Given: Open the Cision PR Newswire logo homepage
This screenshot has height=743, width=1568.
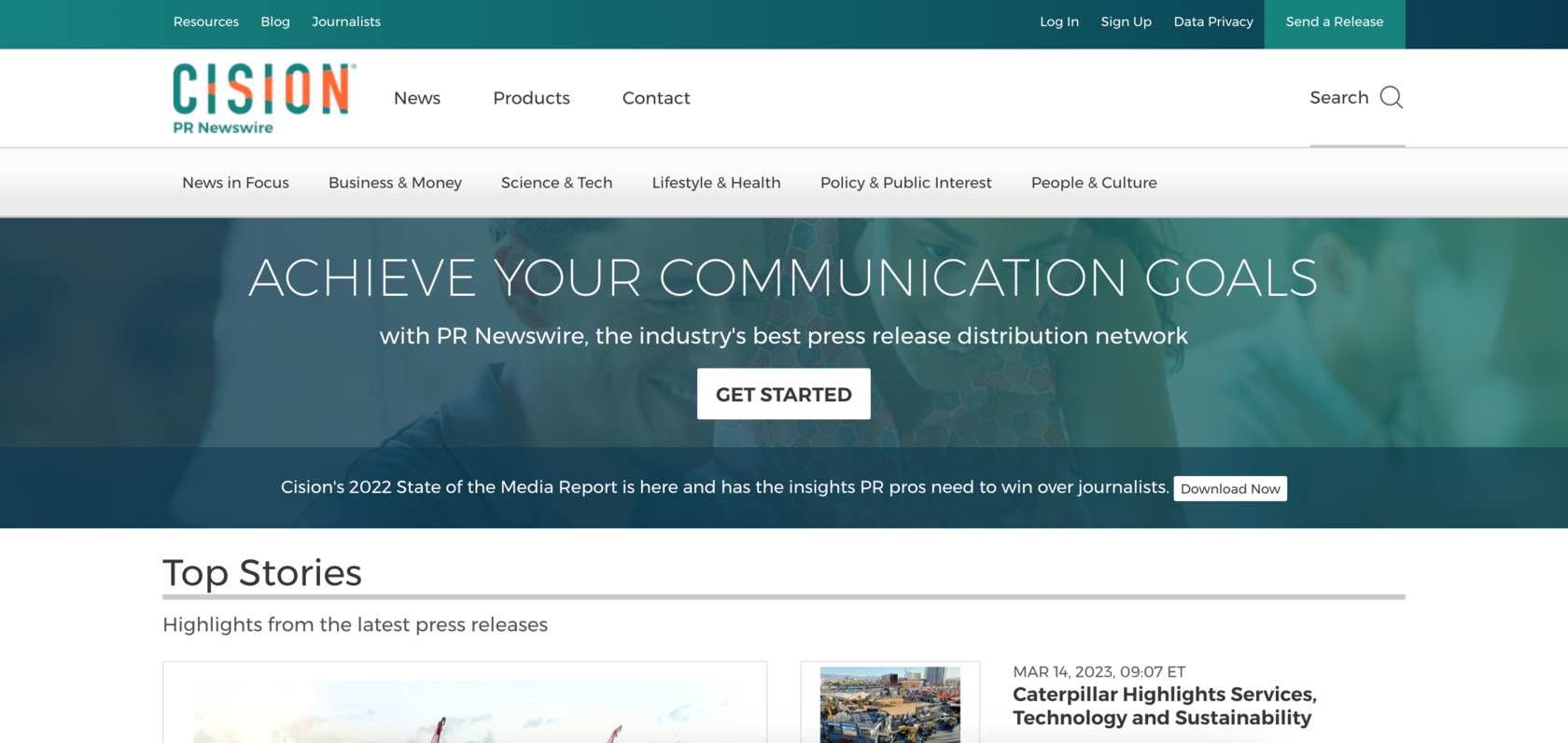Looking at the screenshot, I should [x=264, y=99].
